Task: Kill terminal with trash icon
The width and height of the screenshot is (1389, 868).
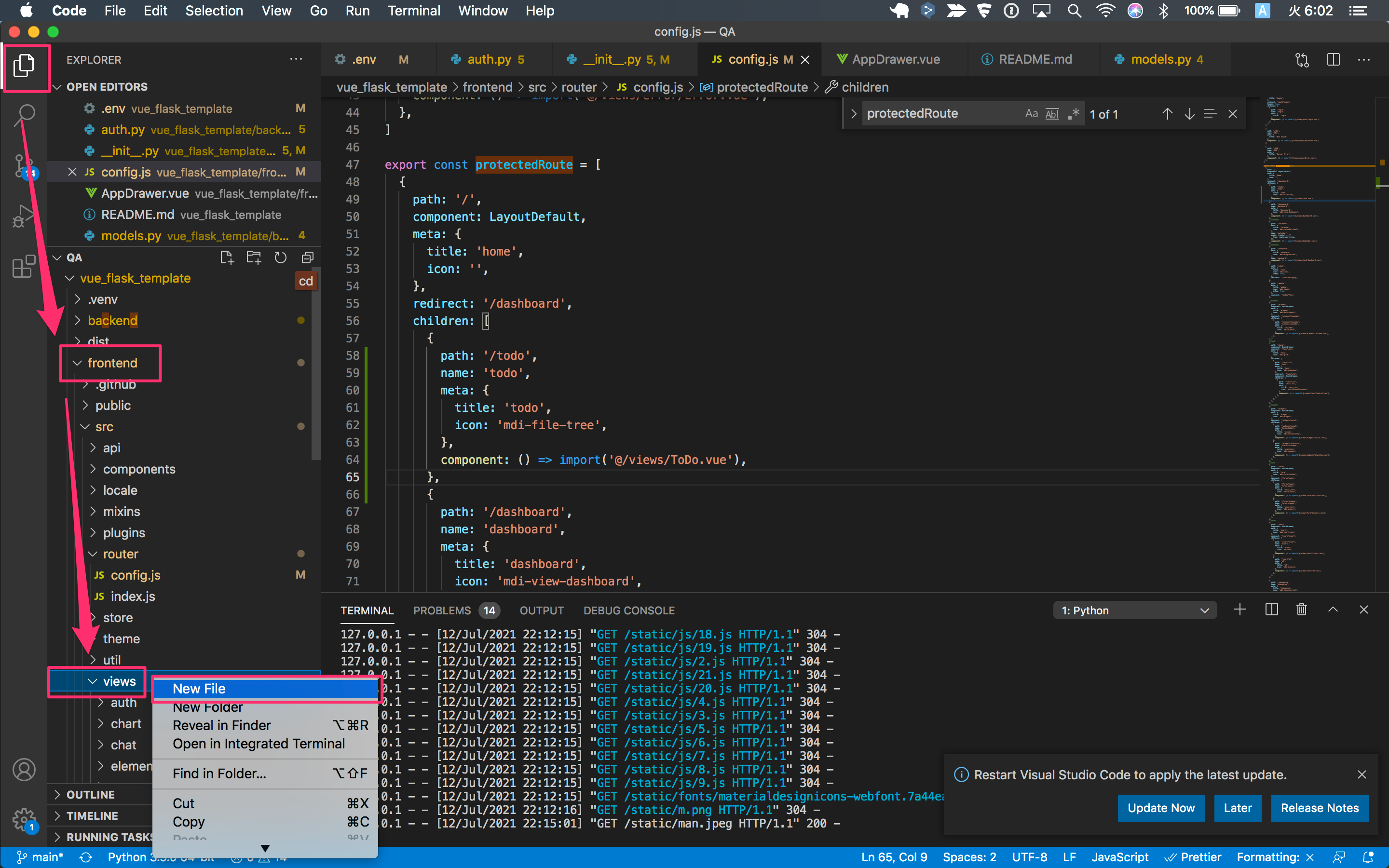Action: [1302, 610]
